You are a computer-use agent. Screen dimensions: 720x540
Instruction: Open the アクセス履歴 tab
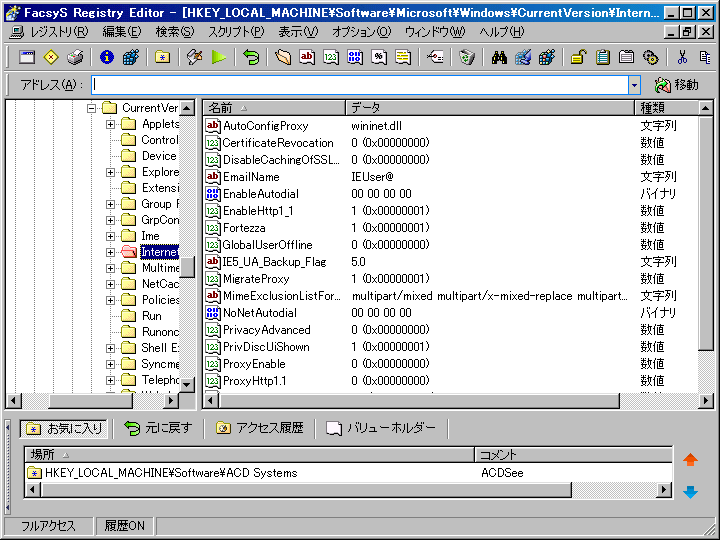(260, 428)
